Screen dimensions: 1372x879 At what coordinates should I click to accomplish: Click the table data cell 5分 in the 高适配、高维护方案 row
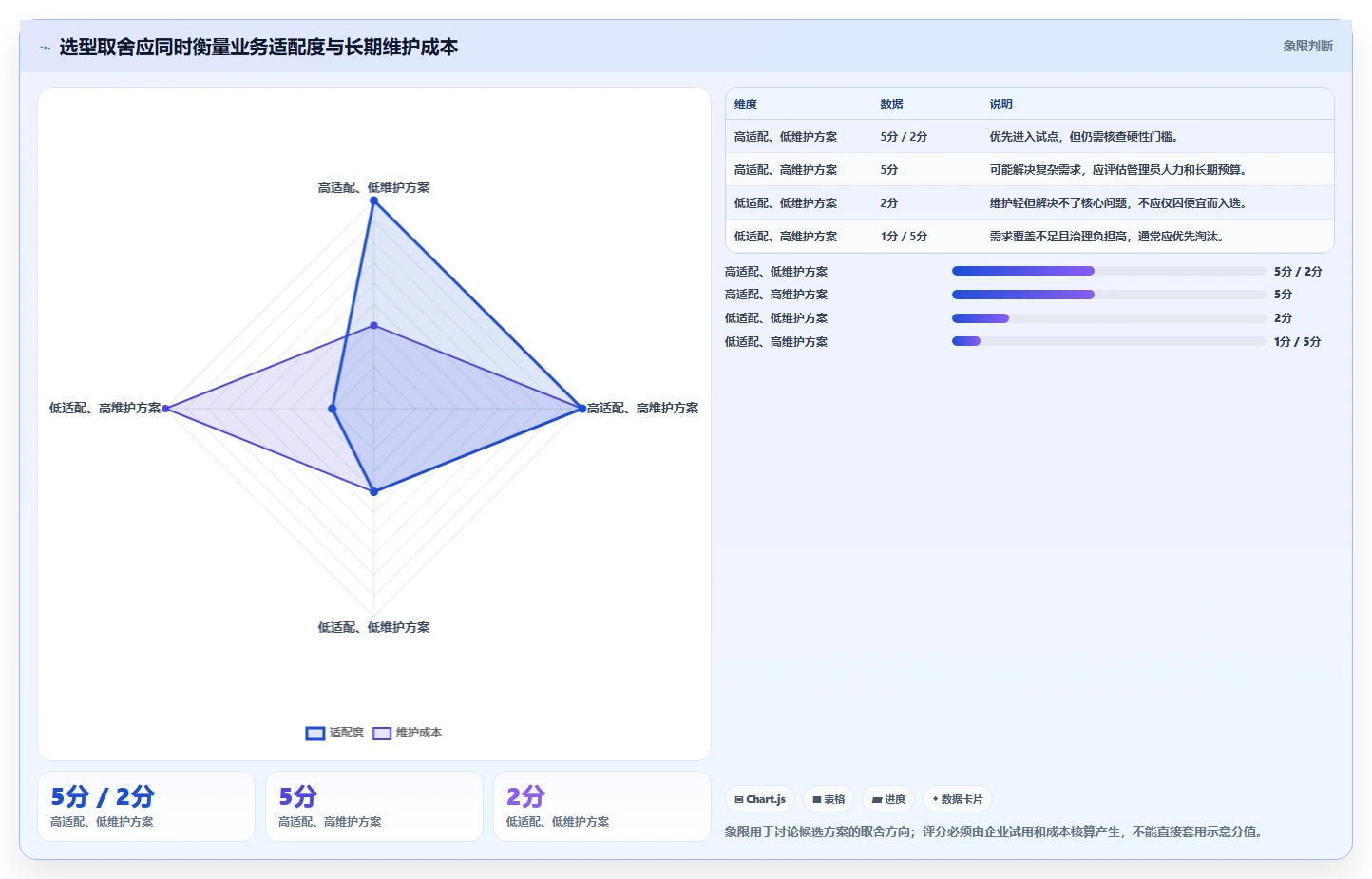coord(889,170)
